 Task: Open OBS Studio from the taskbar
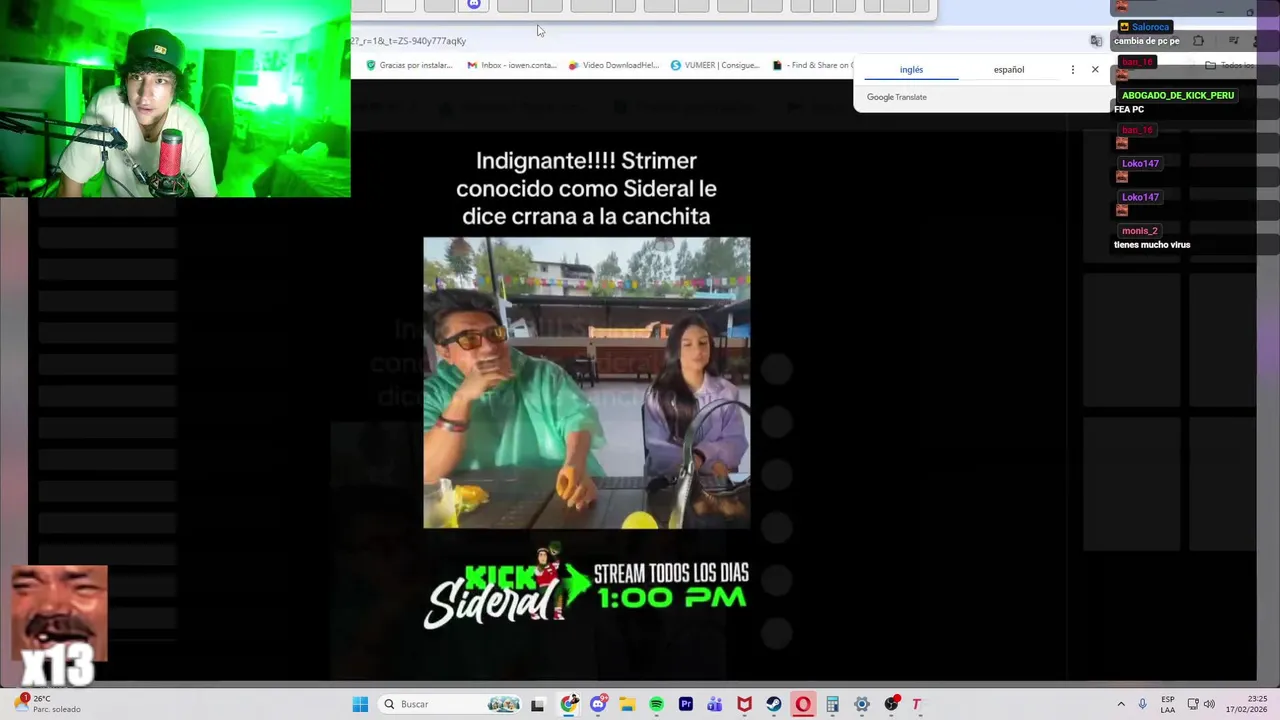point(891,704)
